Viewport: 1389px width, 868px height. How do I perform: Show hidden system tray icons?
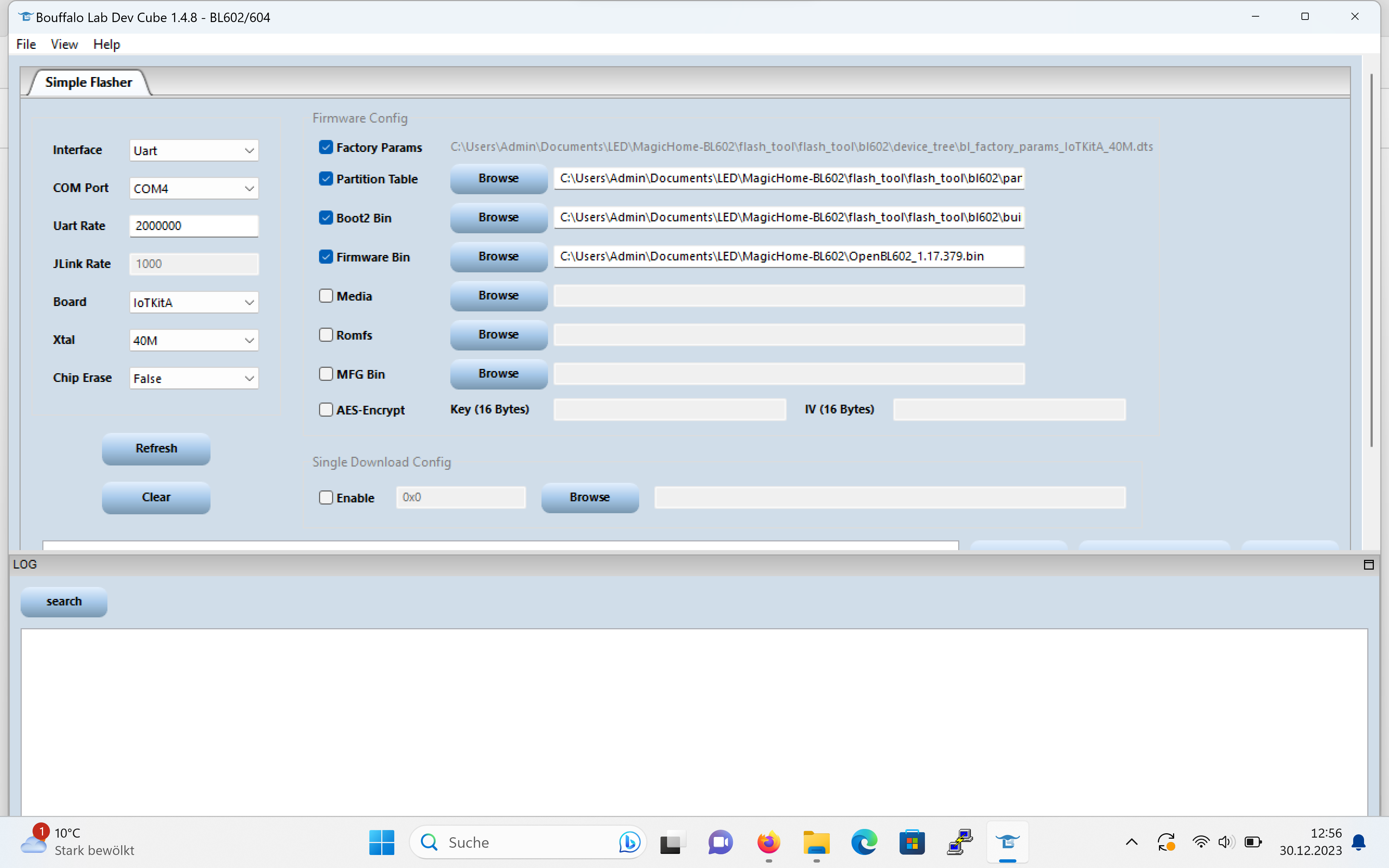click(1131, 842)
